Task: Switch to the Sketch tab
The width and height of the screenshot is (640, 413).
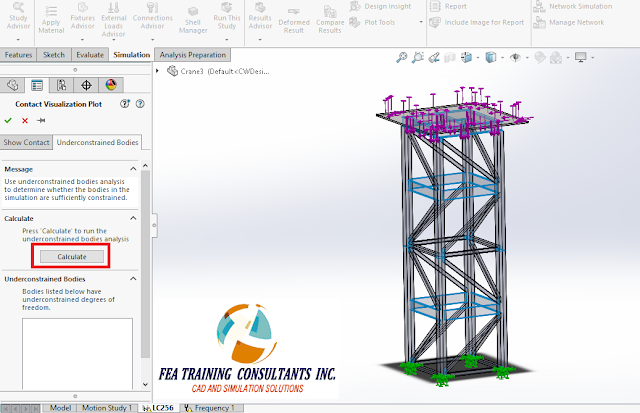Action: click(54, 55)
